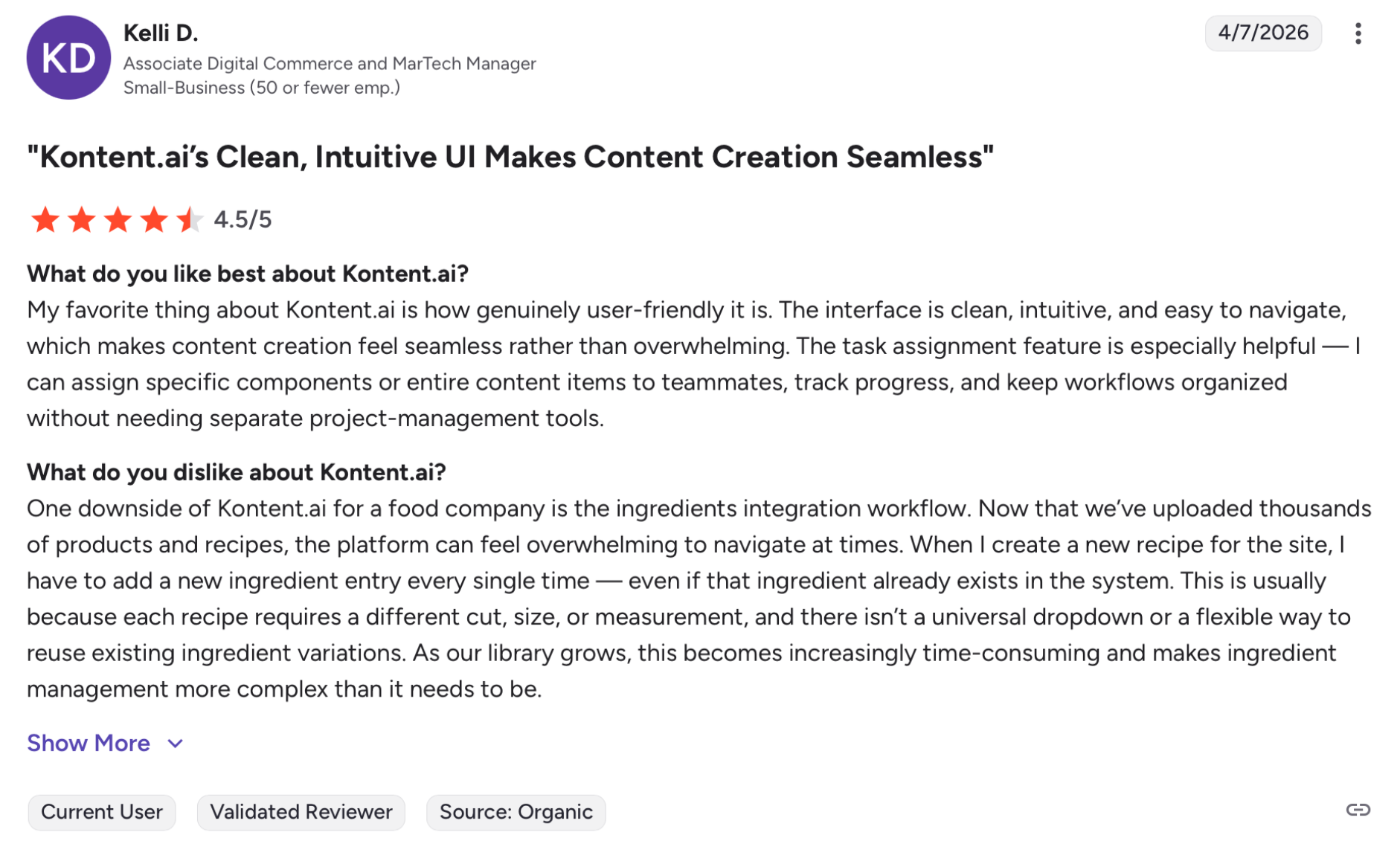The image size is (1400, 867).
Task: Select the Source: Organic tag
Action: pos(516,812)
